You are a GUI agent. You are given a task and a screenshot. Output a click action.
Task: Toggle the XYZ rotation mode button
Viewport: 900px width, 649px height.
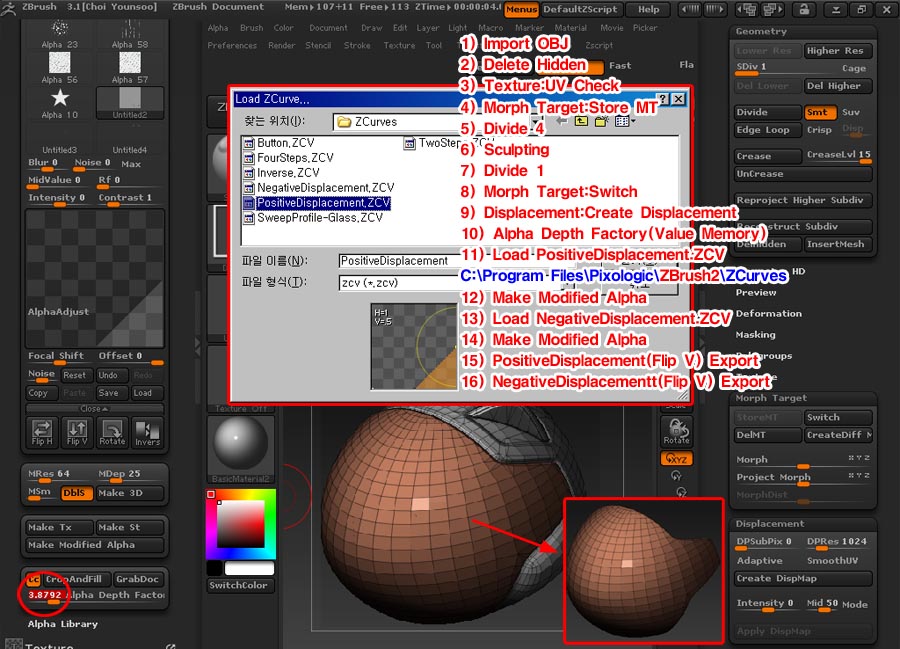coord(676,458)
